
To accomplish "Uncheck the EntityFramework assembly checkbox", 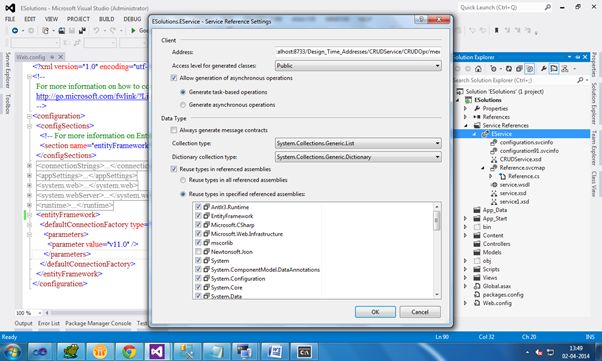I will (198, 216).
